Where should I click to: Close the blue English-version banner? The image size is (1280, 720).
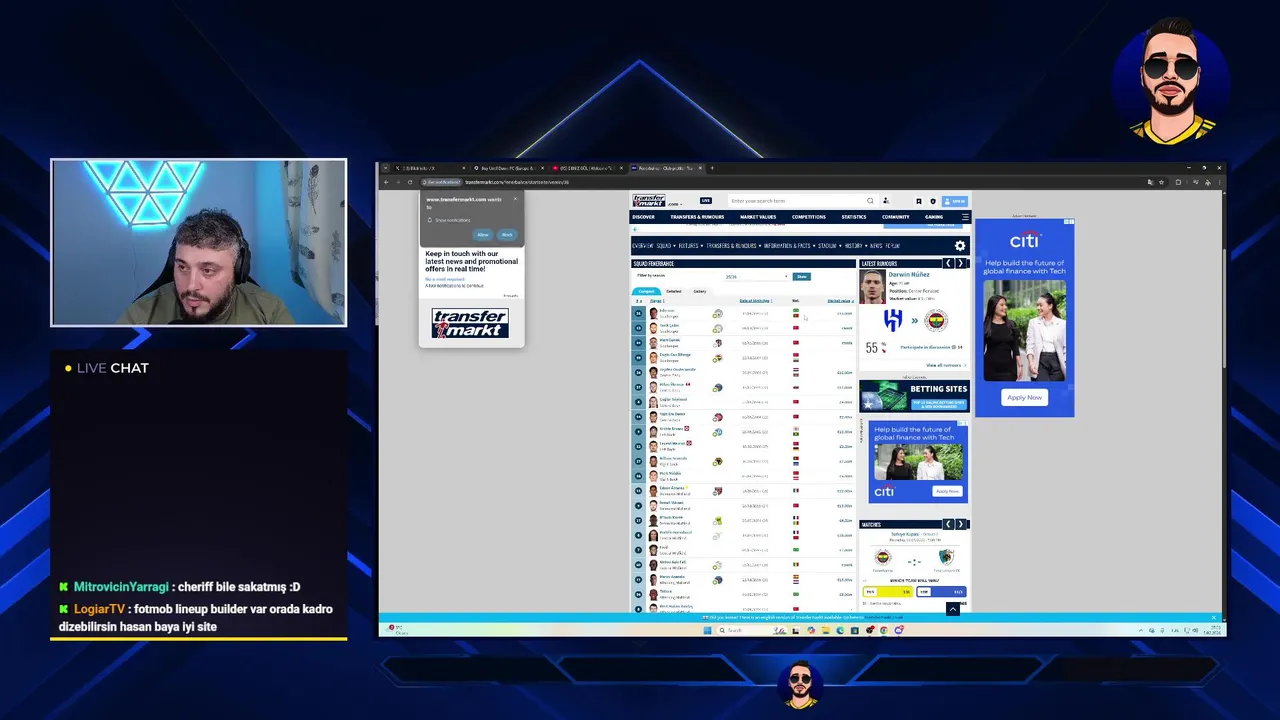pos(1214,617)
